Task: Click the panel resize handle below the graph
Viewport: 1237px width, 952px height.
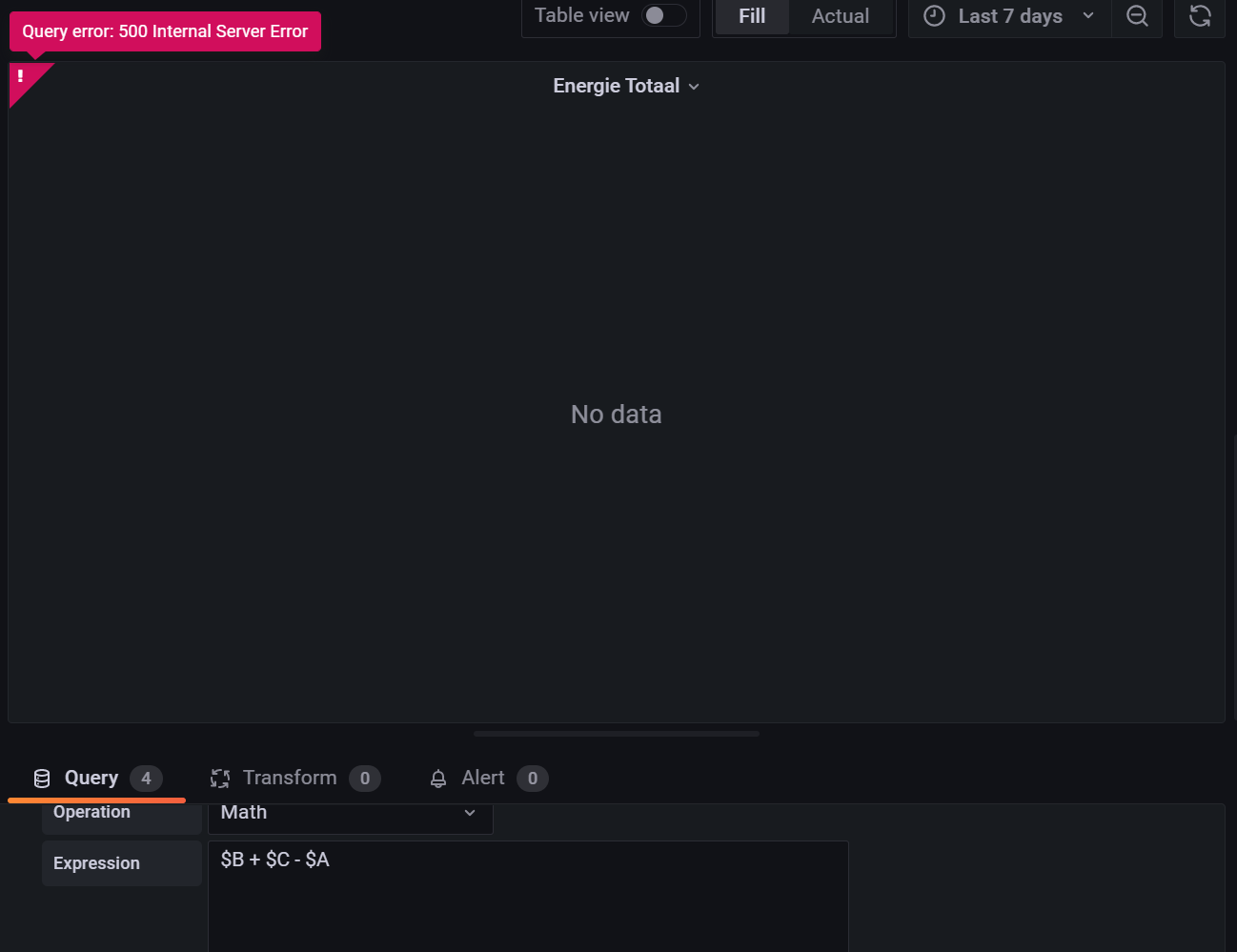Action: [616, 734]
